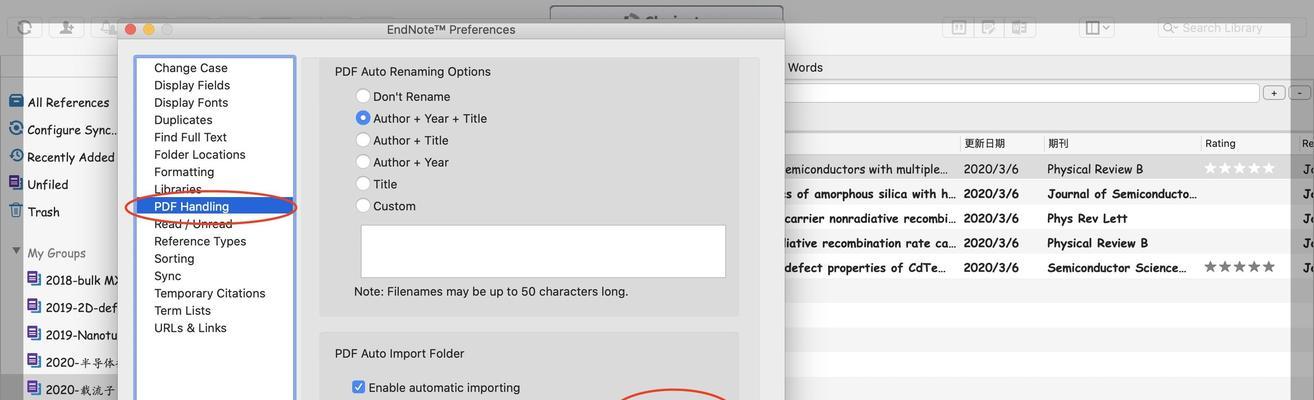Click the Search Library field
1314x400 pixels.
[x=1231, y=28]
